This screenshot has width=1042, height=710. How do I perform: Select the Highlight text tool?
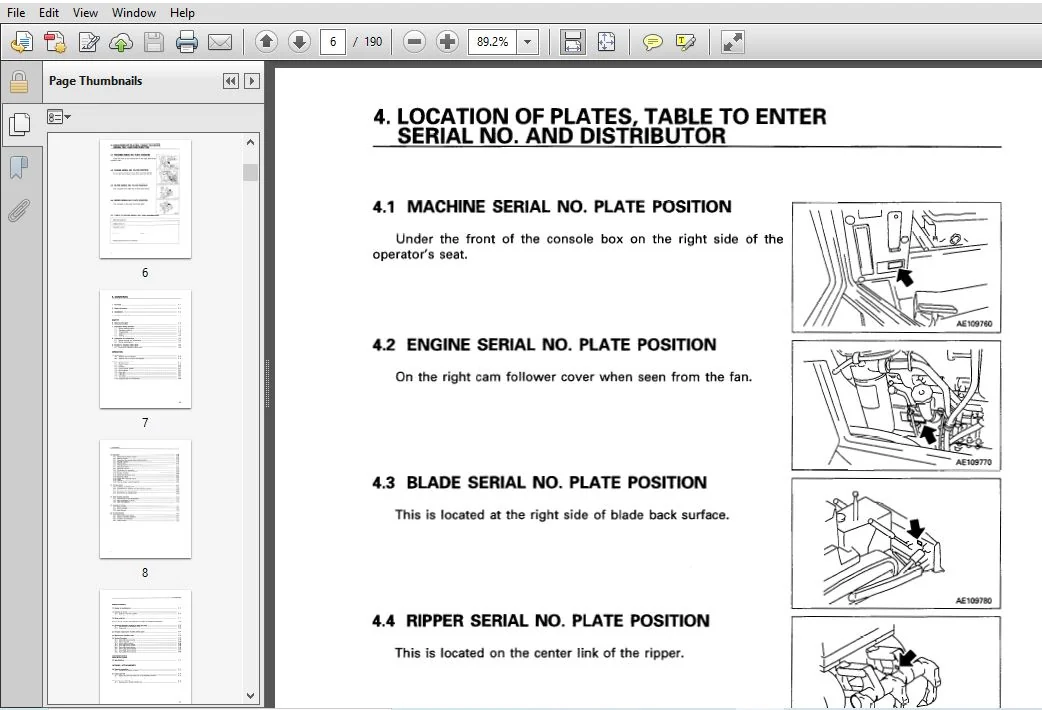pyautogui.click(x=686, y=42)
